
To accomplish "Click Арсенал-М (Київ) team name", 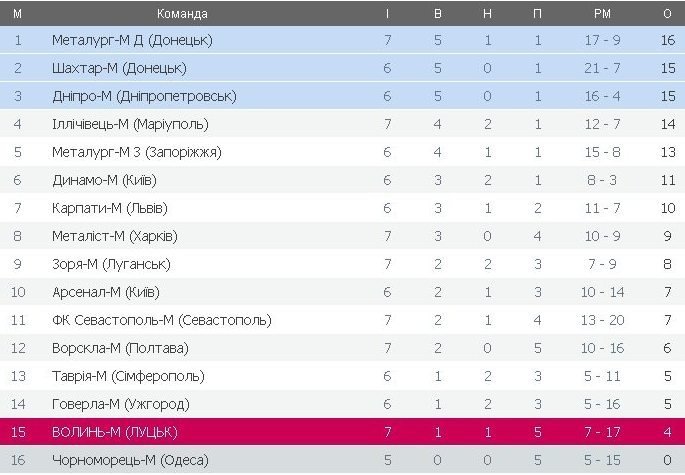I will pos(105,292).
